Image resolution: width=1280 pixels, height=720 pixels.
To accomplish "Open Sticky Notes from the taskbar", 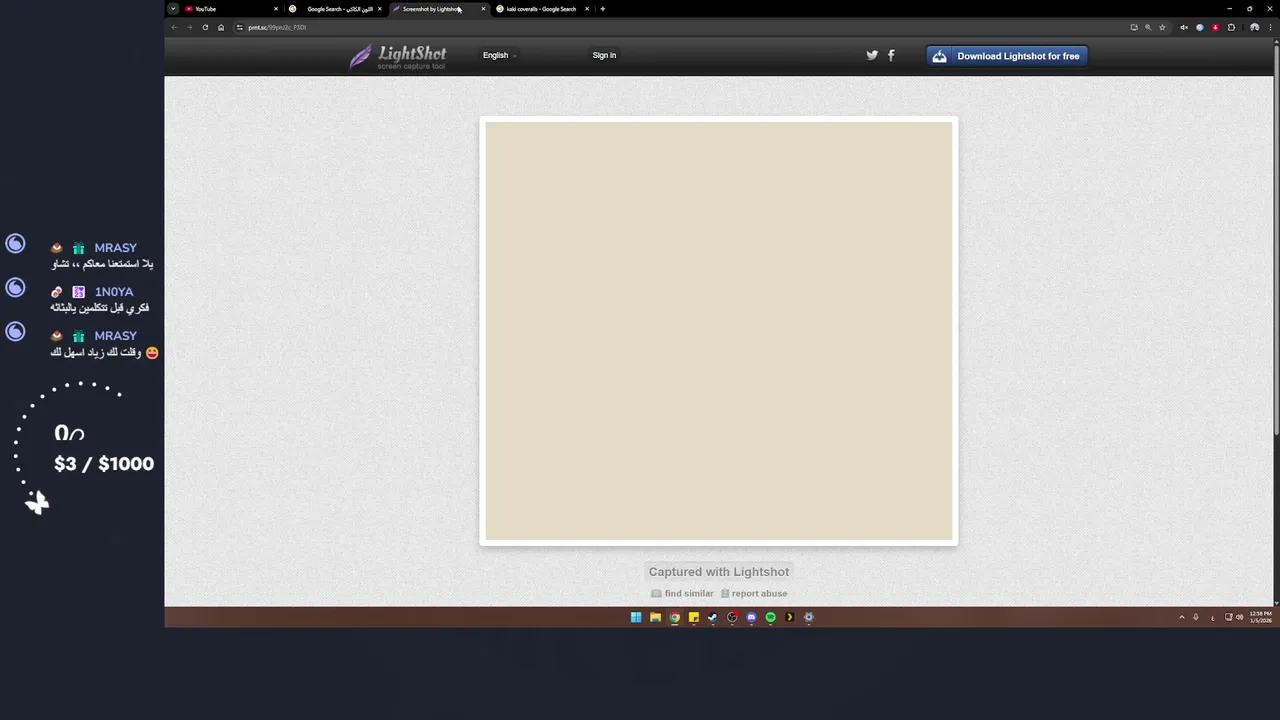I will (x=693, y=617).
